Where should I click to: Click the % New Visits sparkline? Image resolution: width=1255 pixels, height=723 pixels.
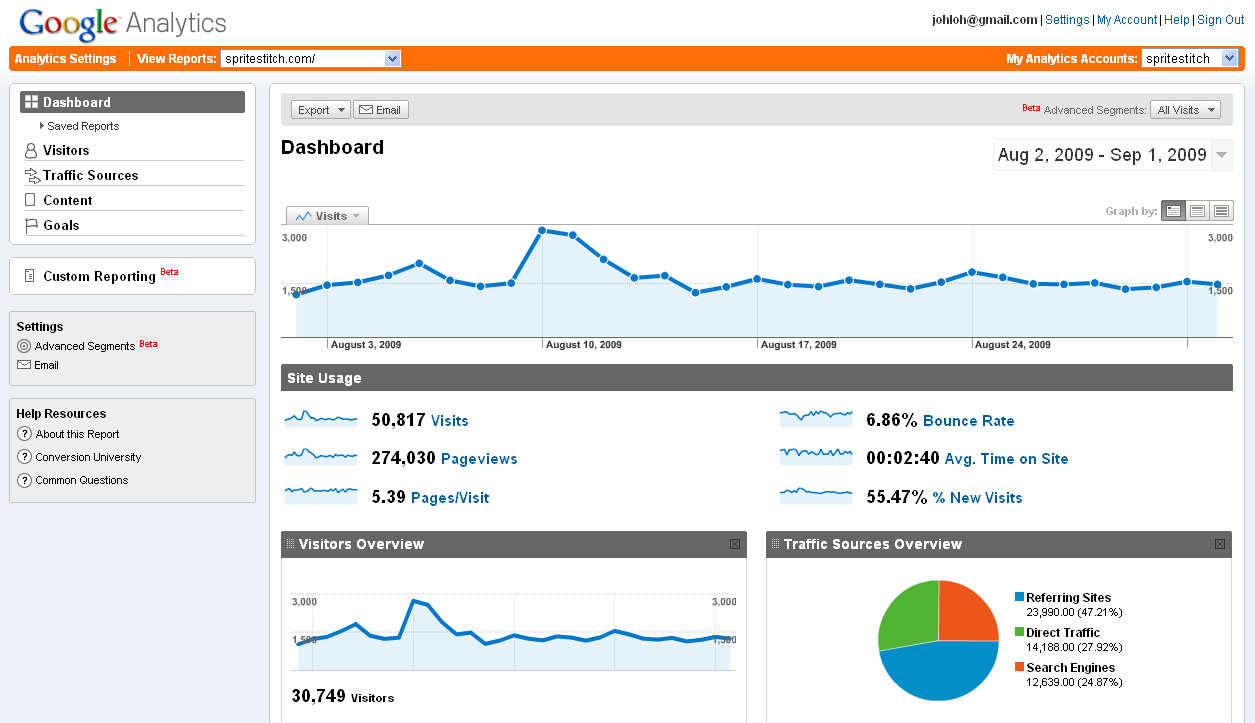[x=816, y=494]
